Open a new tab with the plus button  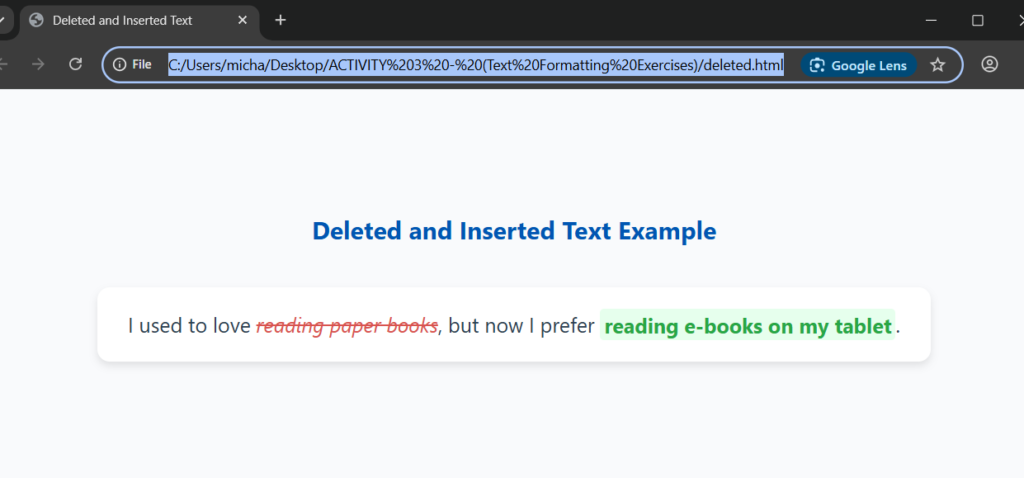(280, 20)
